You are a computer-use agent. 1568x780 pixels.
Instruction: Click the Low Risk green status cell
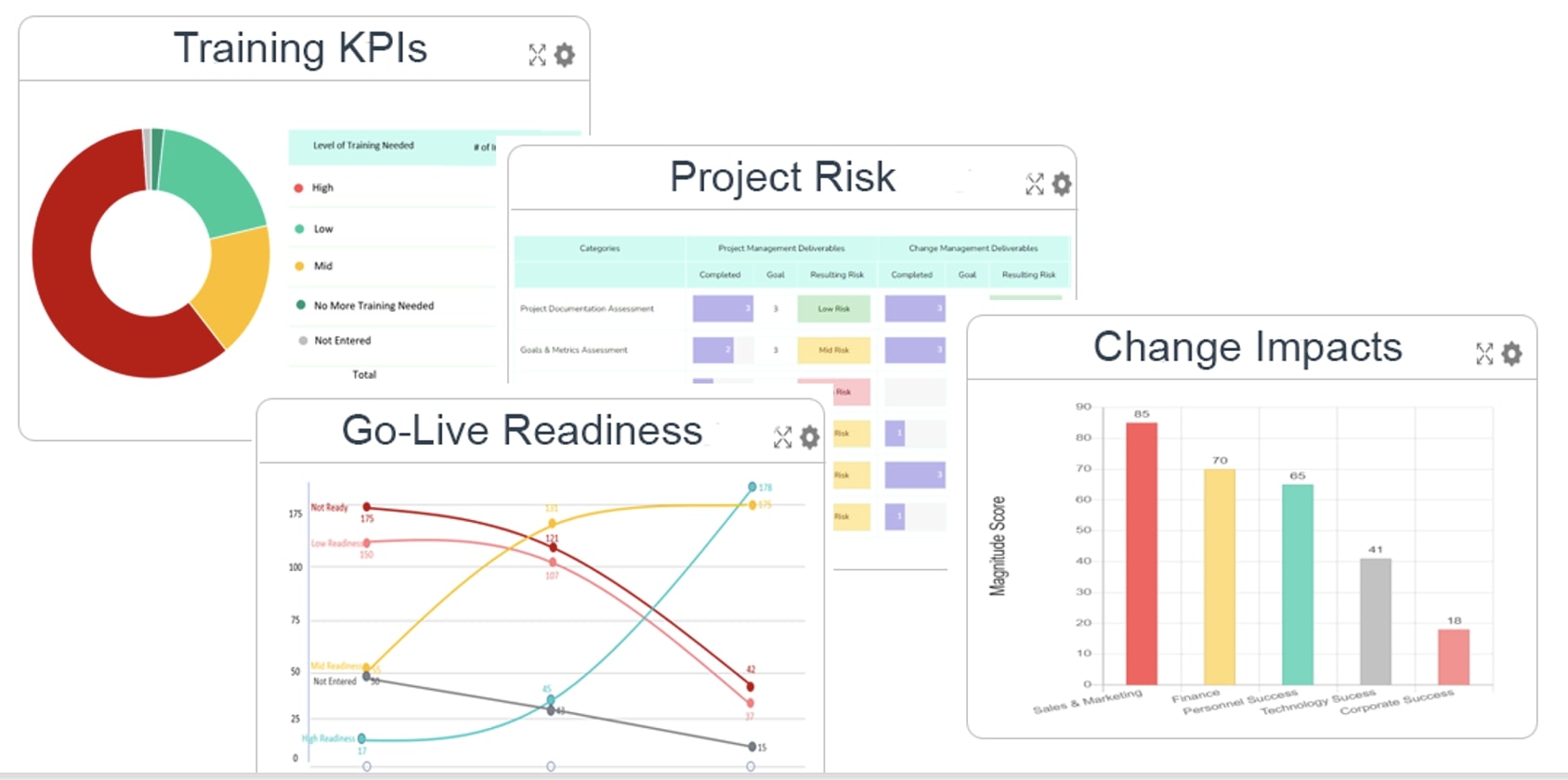[x=833, y=308]
